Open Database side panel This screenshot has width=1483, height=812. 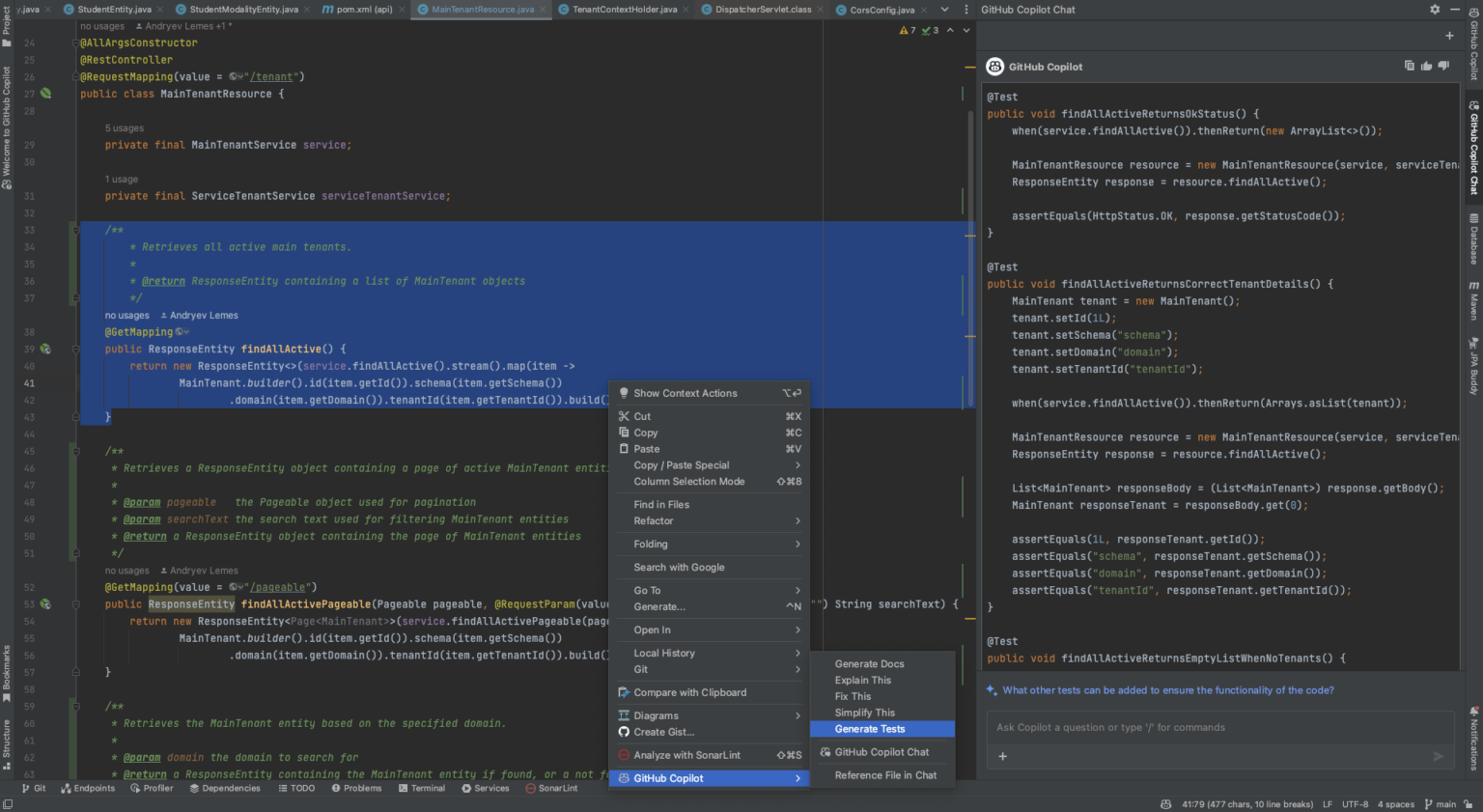tap(1473, 239)
